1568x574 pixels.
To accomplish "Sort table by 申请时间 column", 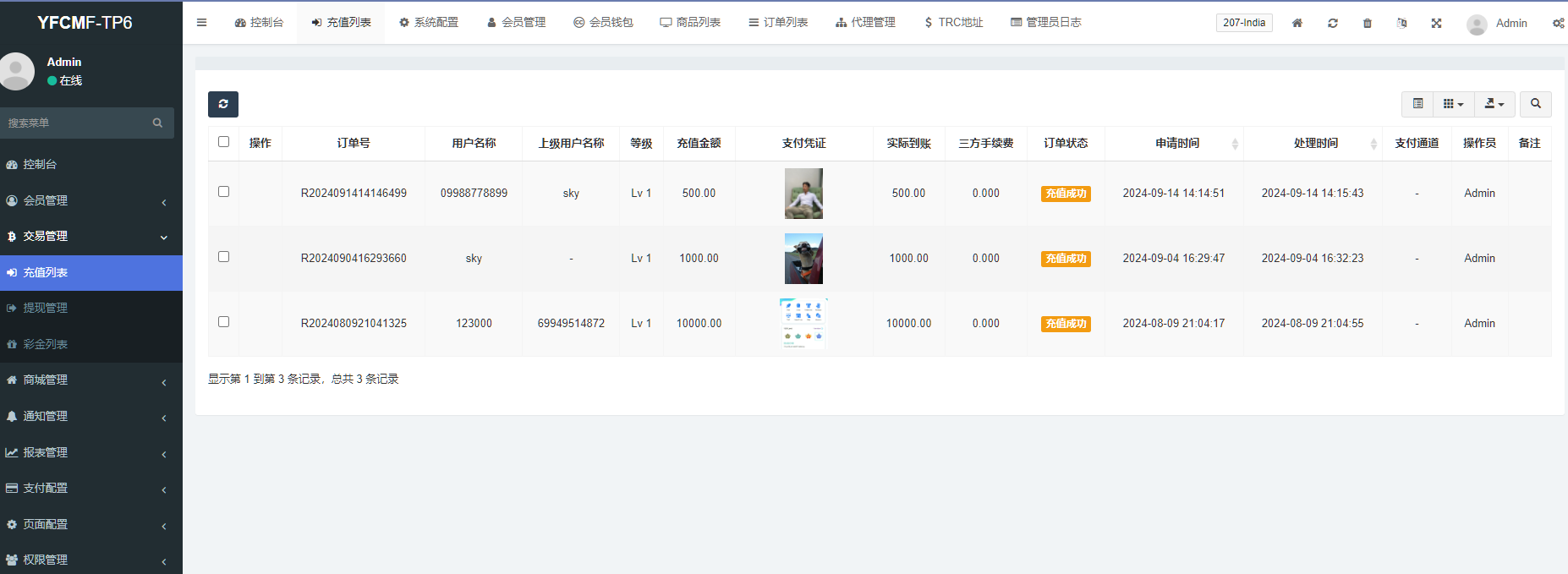I will click(x=1174, y=143).
